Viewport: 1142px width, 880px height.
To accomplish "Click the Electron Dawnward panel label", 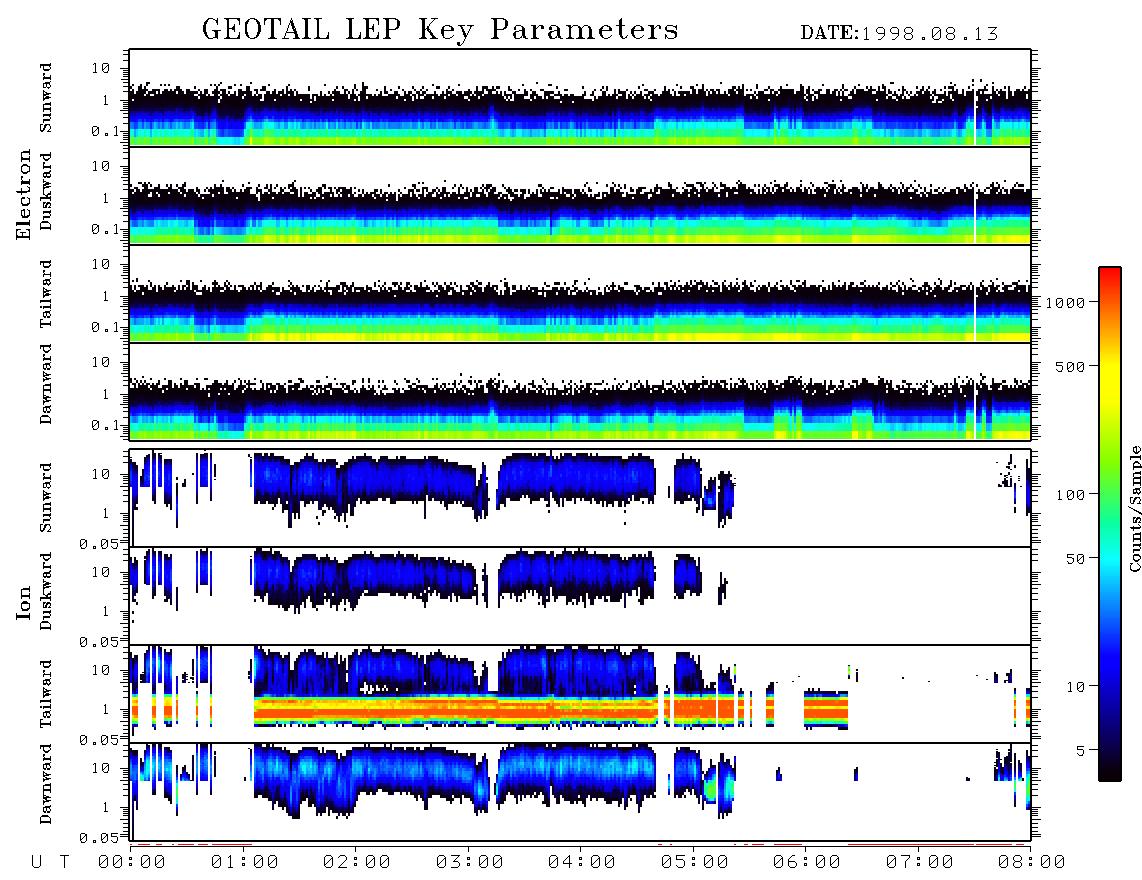I will pos(46,384).
